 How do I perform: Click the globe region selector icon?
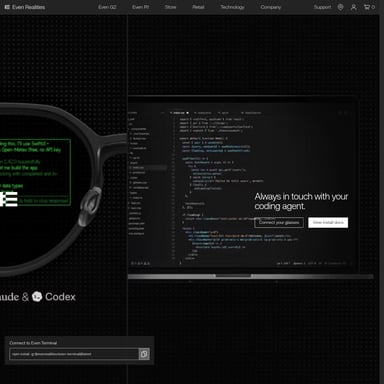[x=340, y=7]
